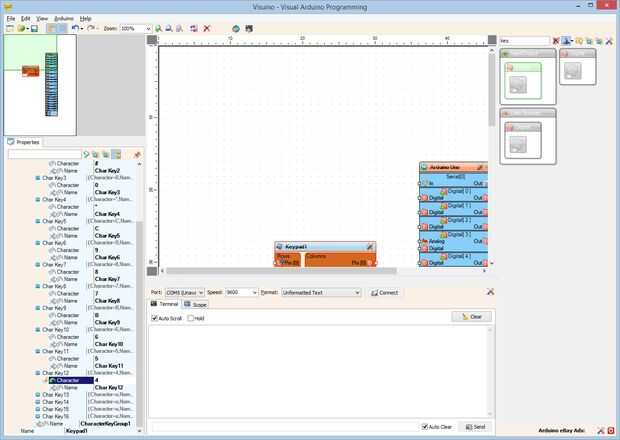Click the Clear button
Viewport: 620px width, 440px height.
click(472, 317)
